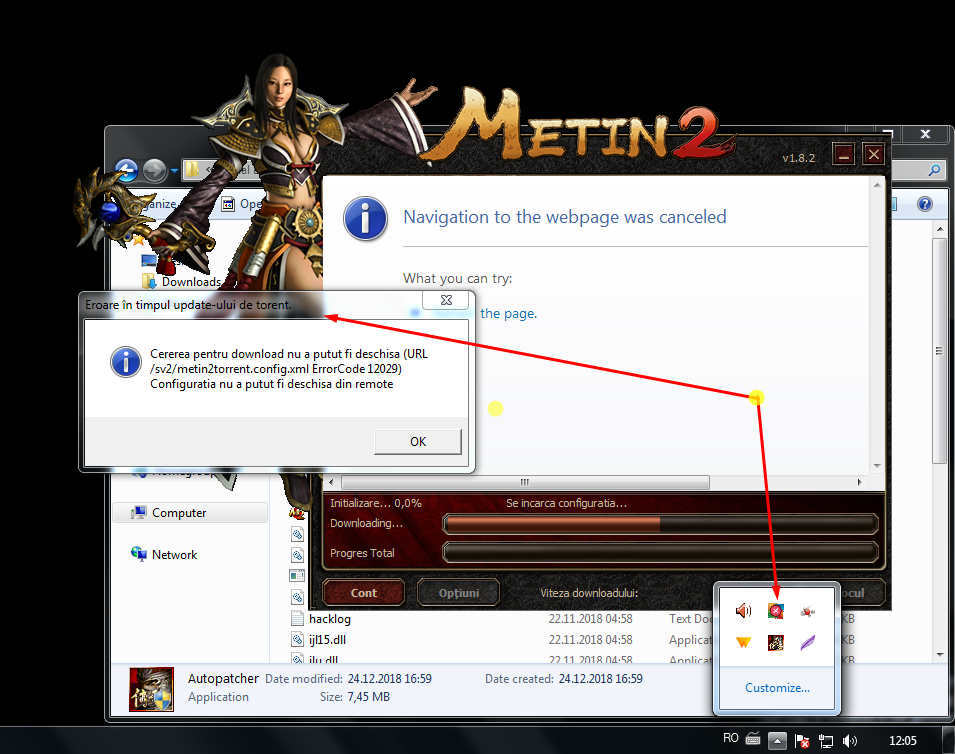Click the network connection tray icon
This screenshot has width=955, height=754.
point(826,741)
